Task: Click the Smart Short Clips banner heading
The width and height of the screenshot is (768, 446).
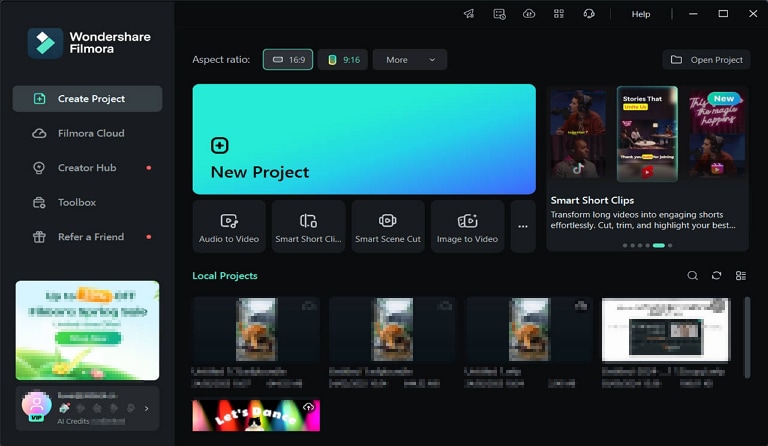Action: coord(592,200)
